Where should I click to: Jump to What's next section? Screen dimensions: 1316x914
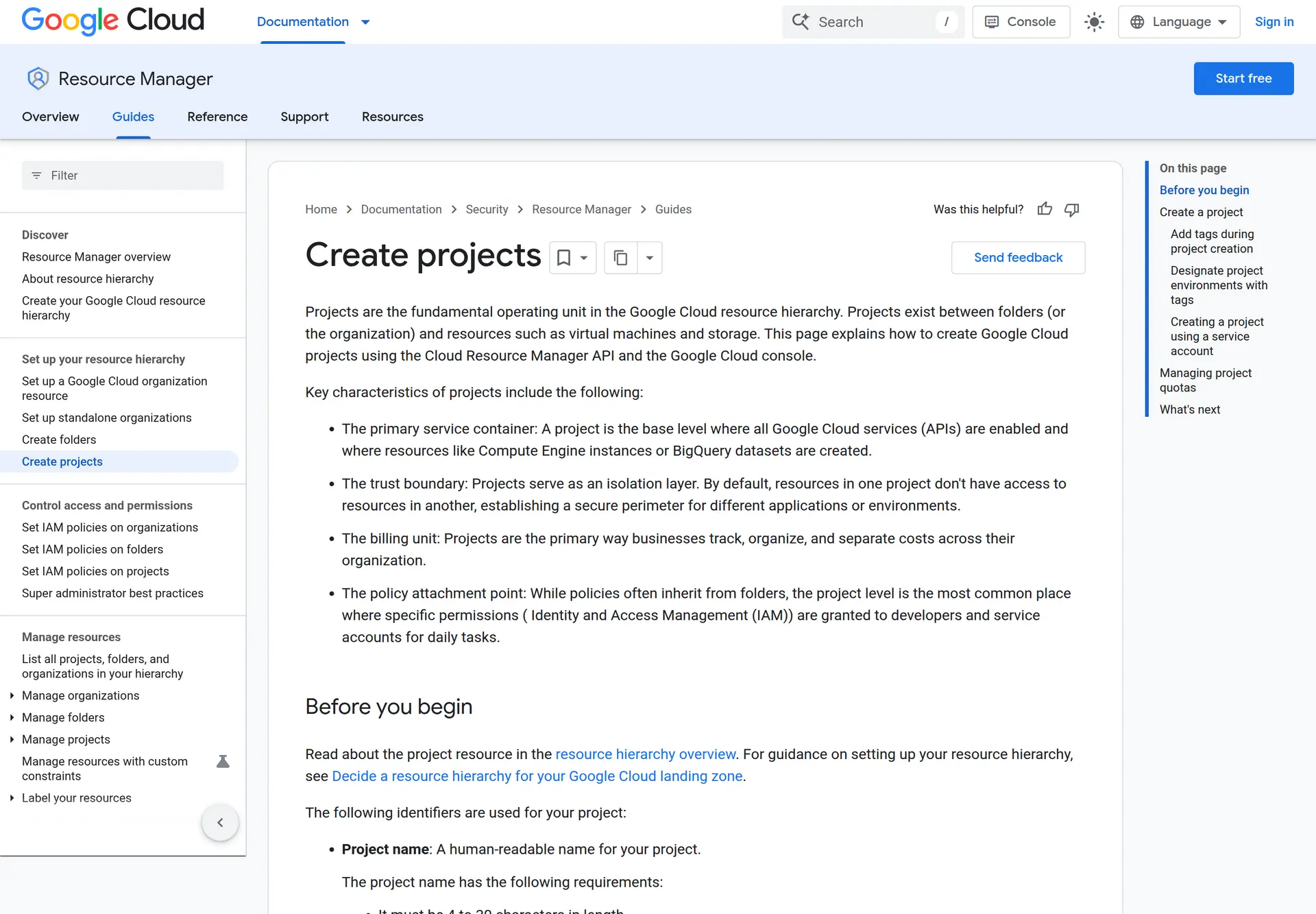coord(1190,409)
